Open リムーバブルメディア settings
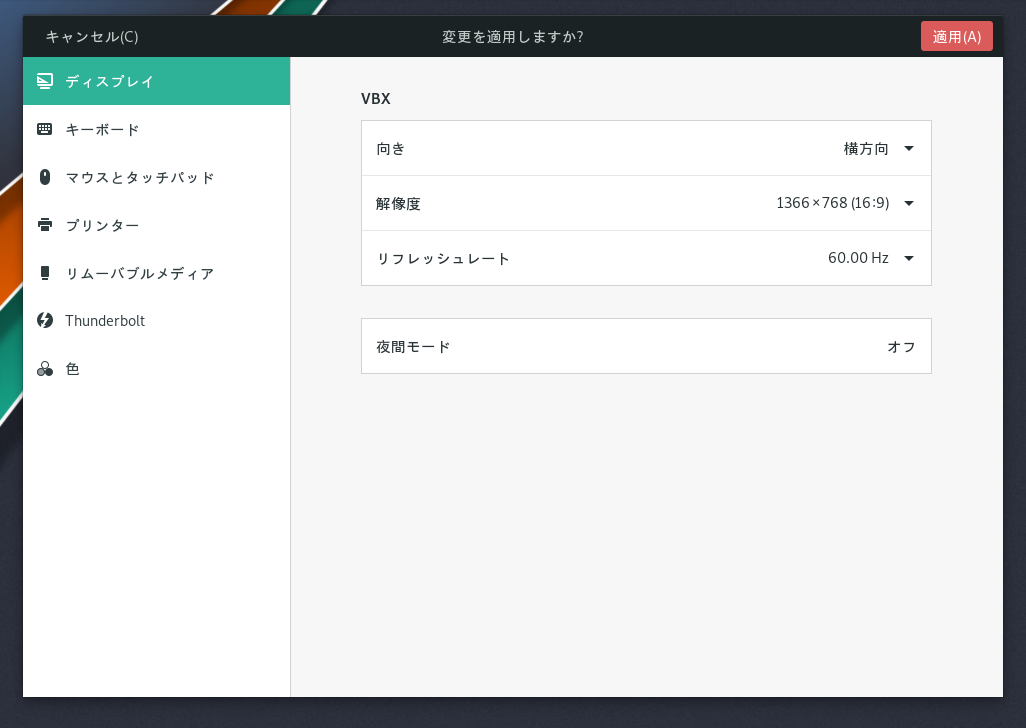 156,273
